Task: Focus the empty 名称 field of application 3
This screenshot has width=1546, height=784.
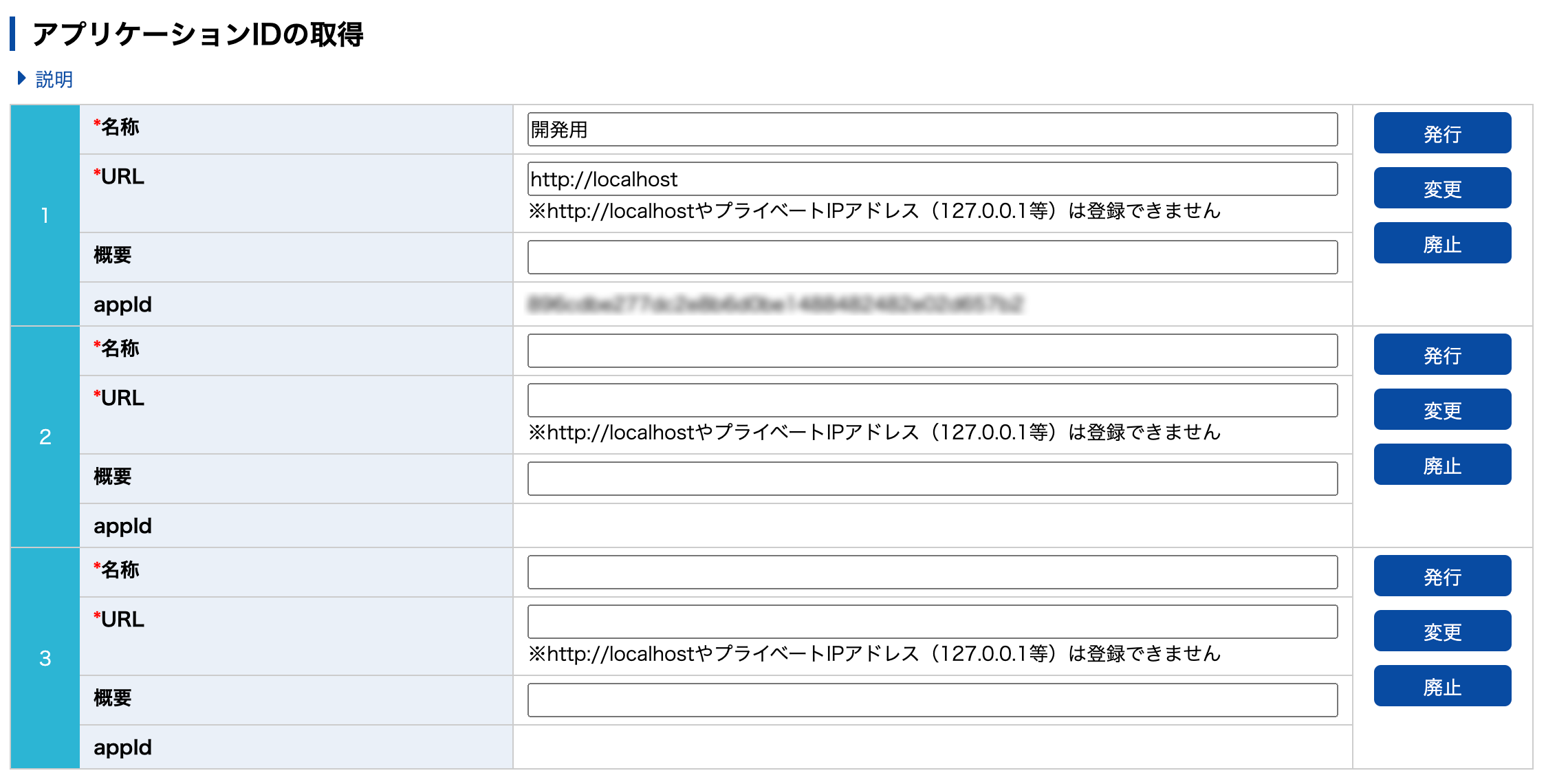Action: [x=932, y=572]
